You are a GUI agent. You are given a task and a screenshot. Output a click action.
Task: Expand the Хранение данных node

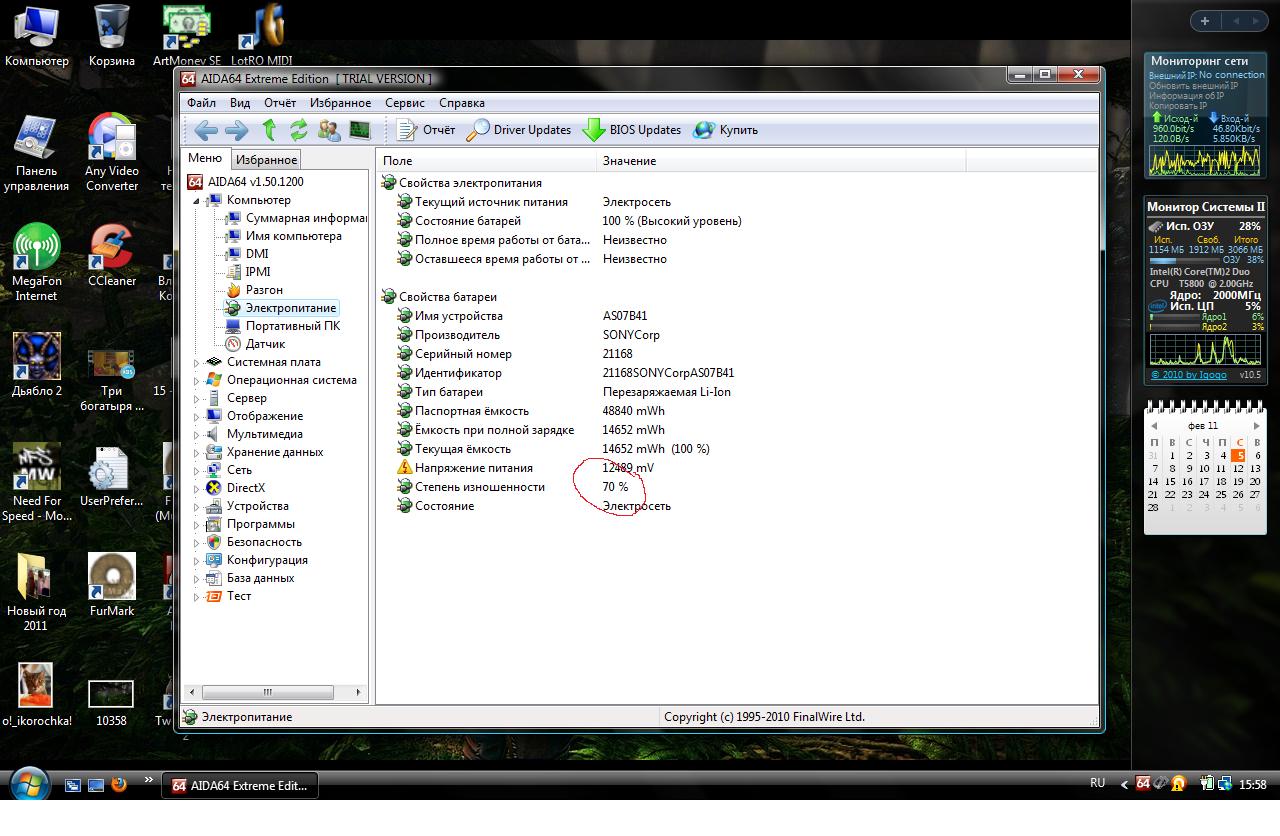[x=197, y=452]
